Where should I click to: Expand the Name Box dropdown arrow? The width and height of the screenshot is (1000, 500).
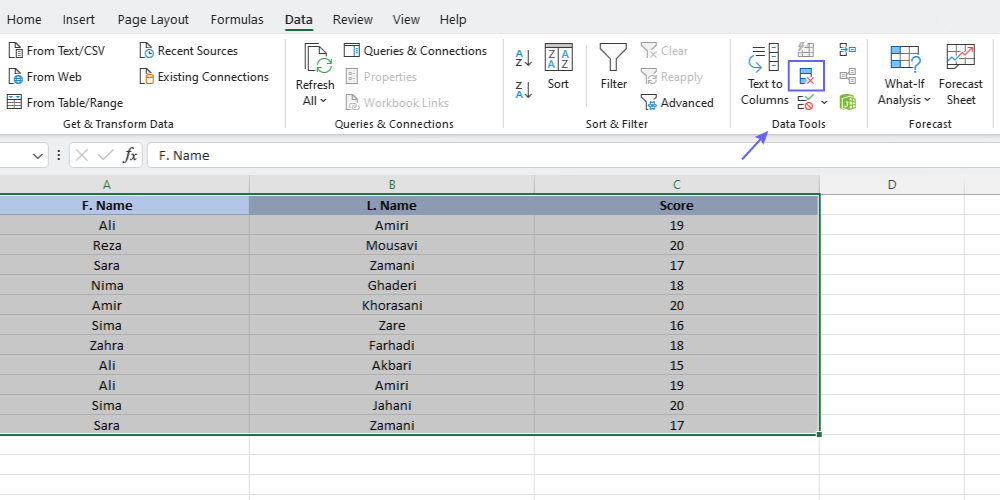pos(38,156)
